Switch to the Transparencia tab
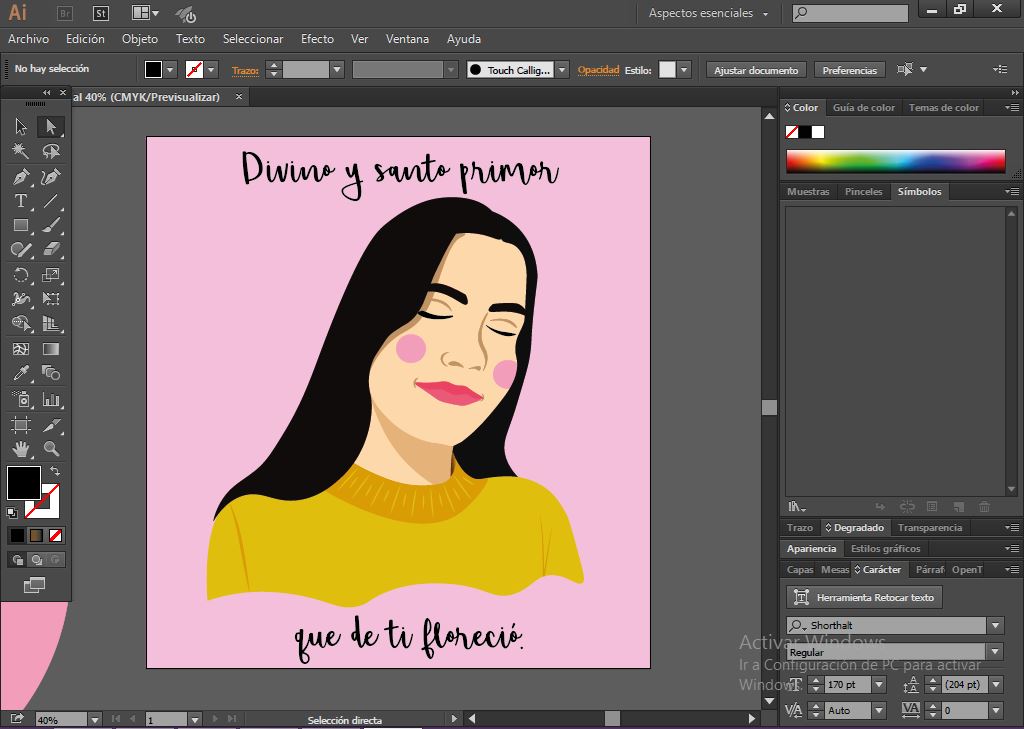 point(930,528)
